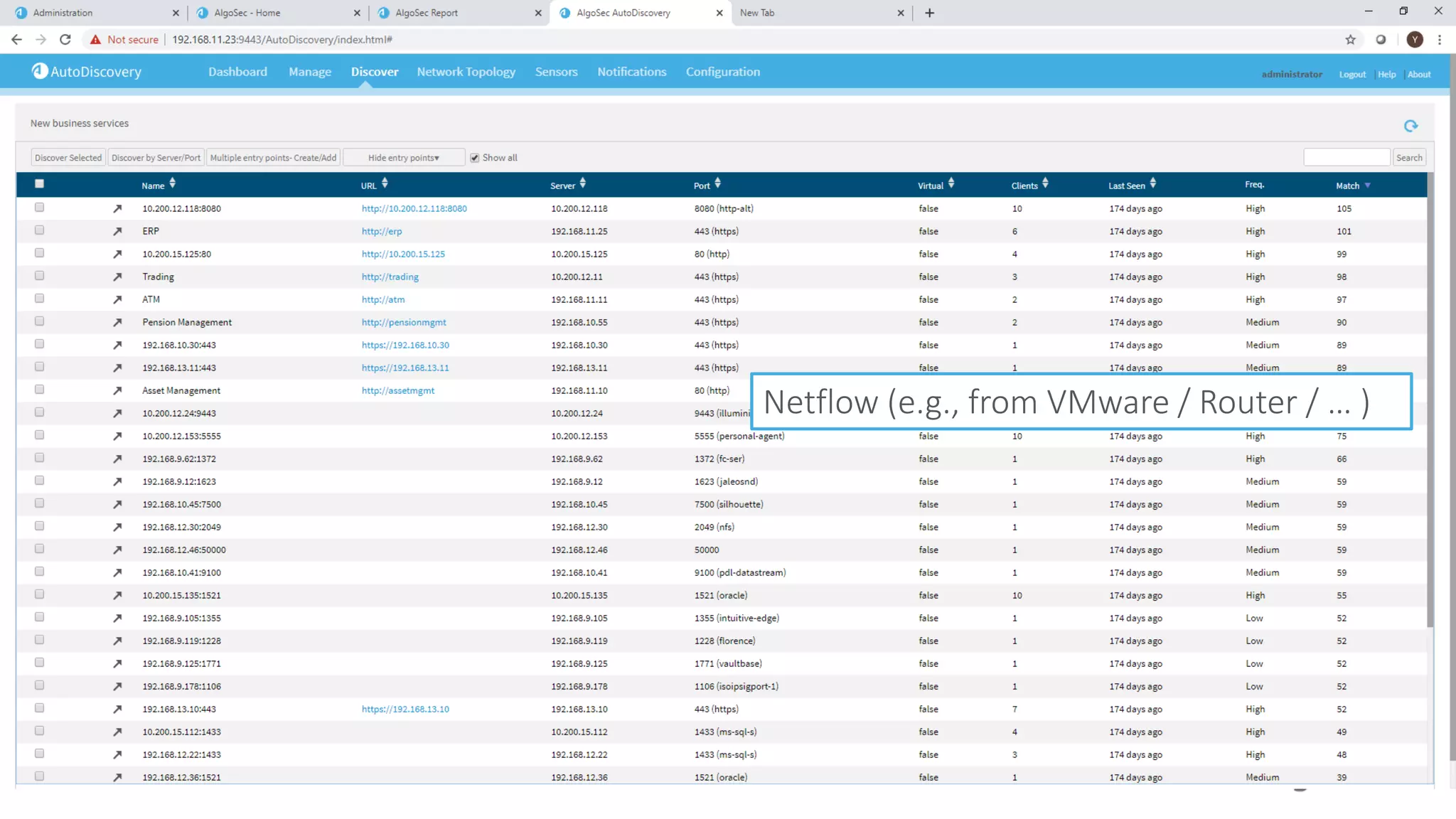The height and width of the screenshot is (819, 1456).
Task: Open arrow icon for 10.200.12.153:5555 row
Action: [117, 436]
